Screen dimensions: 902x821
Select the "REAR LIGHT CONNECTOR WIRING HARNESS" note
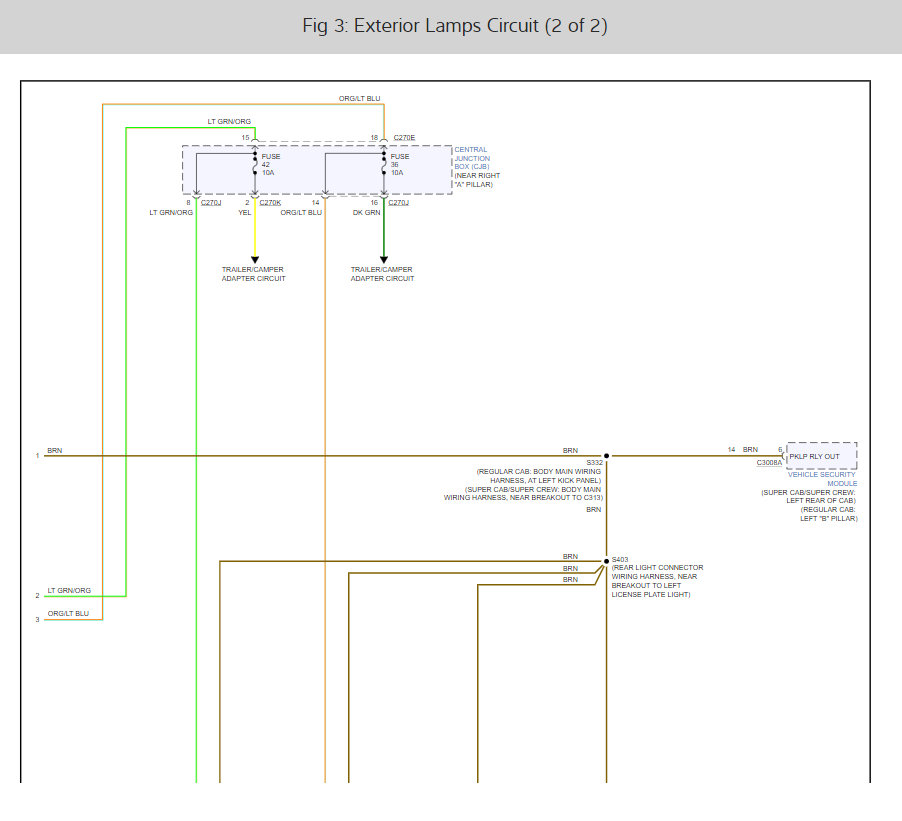[x=657, y=572]
